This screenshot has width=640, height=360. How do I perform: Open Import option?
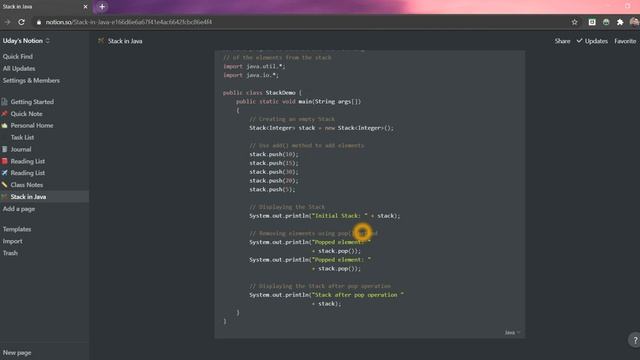tap(13, 241)
